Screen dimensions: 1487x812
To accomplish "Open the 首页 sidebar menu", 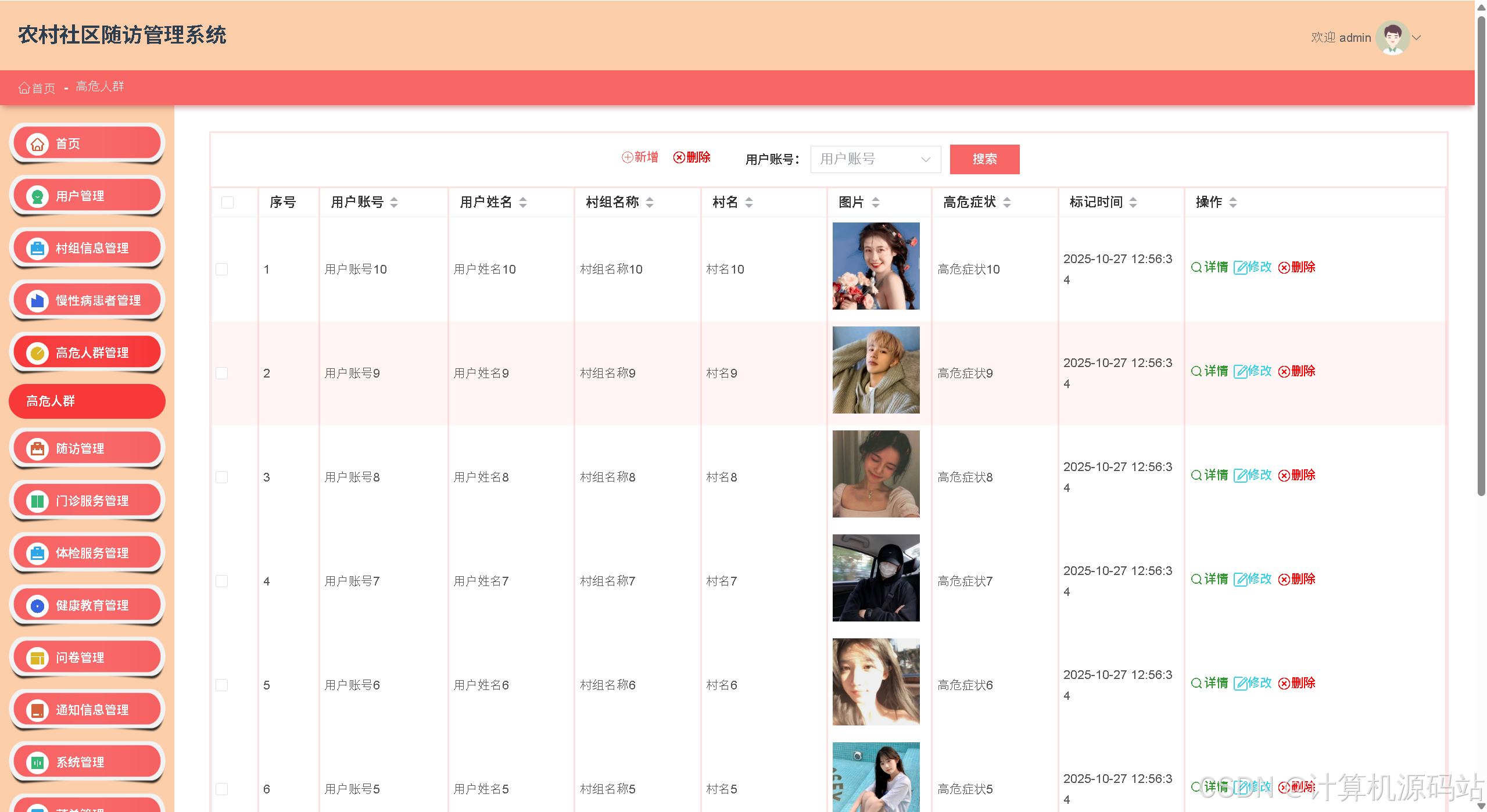I will point(87,143).
